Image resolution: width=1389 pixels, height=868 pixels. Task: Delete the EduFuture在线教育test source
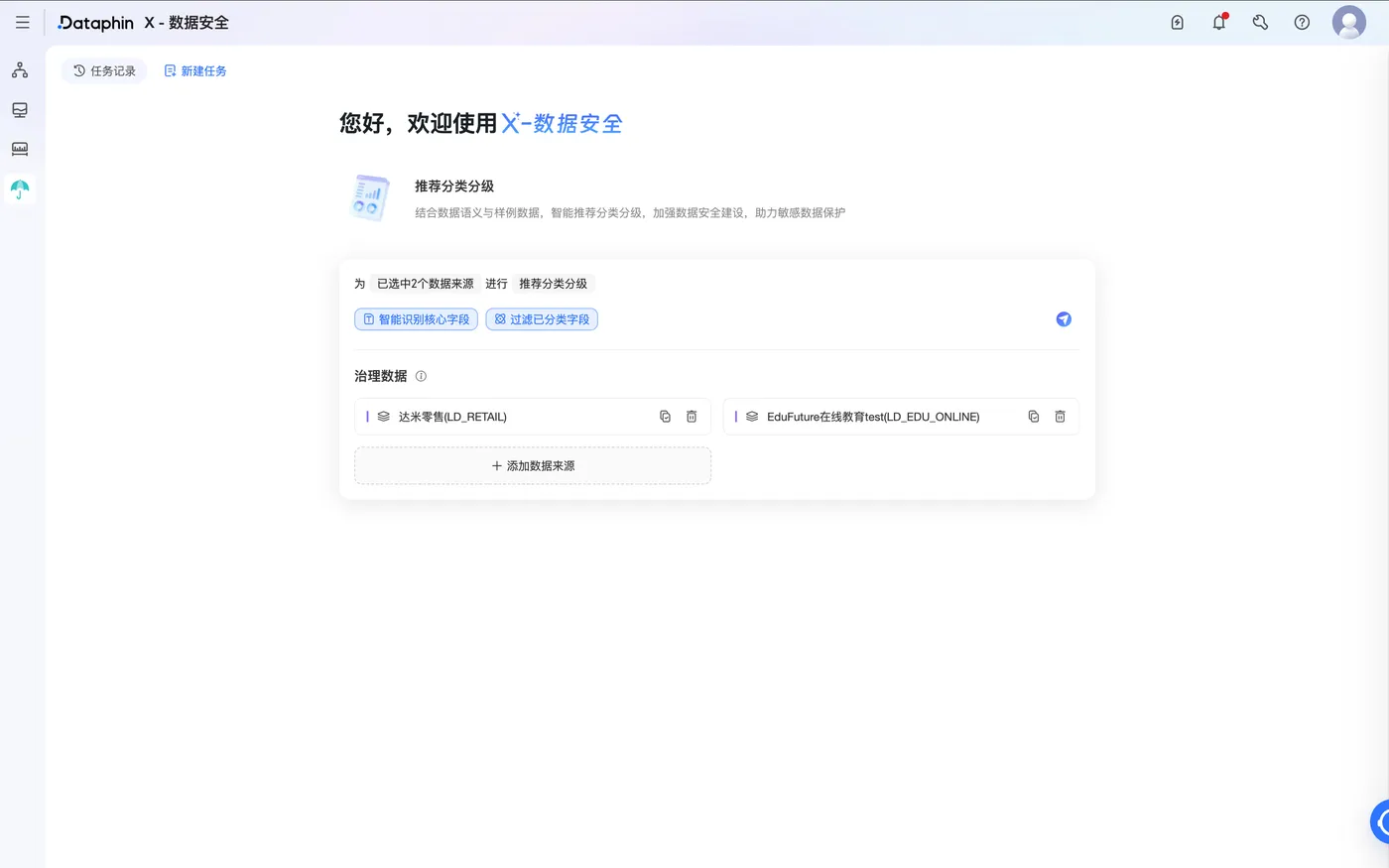[x=1060, y=417]
